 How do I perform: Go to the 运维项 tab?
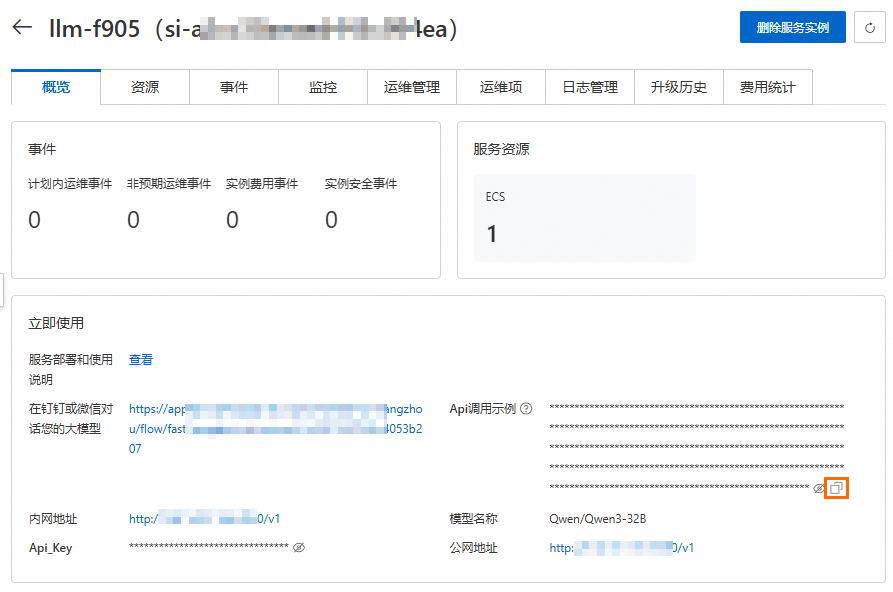pyautogui.click(x=501, y=87)
